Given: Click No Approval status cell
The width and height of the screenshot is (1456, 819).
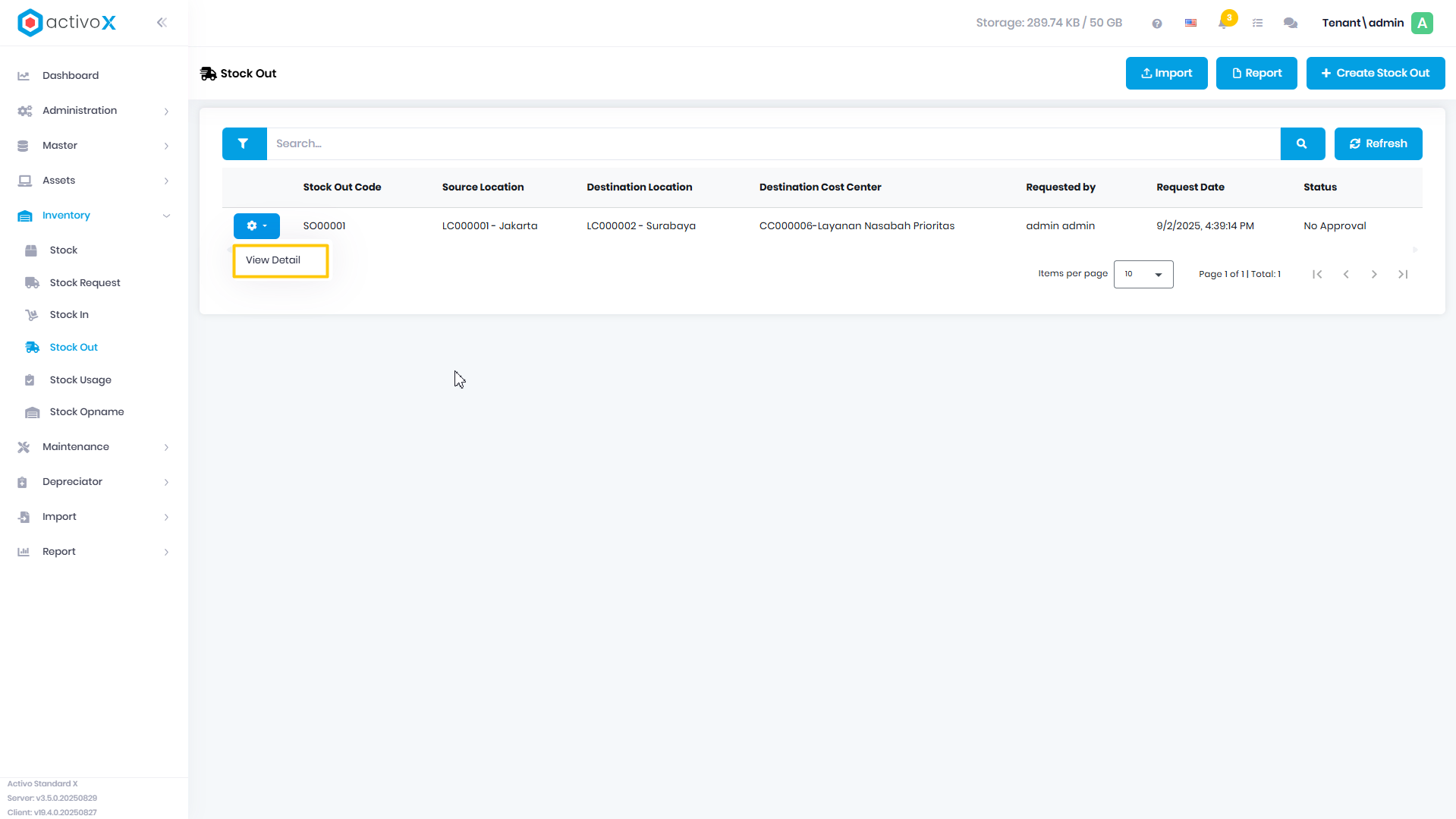Looking at the screenshot, I should coord(1335,226).
